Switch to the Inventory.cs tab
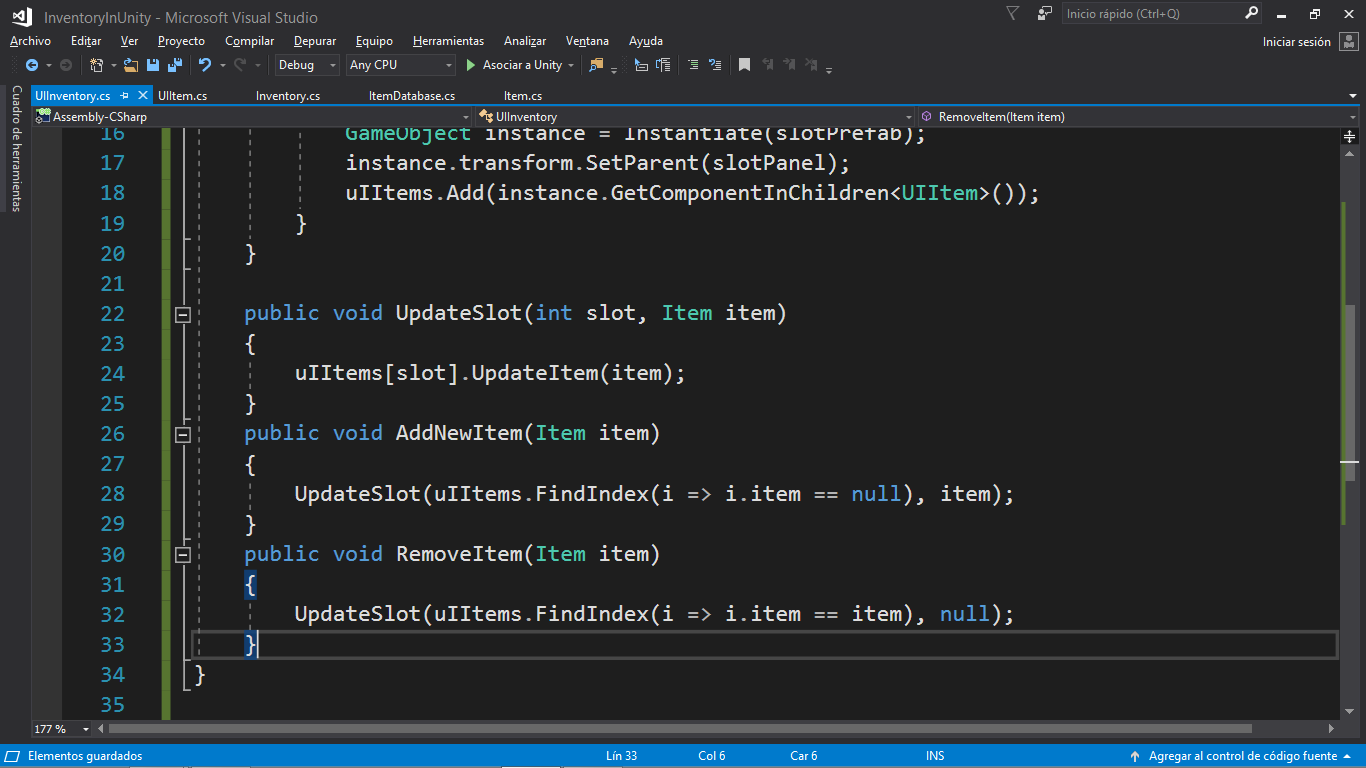This screenshot has width=1366, height=768. point(288,96)
